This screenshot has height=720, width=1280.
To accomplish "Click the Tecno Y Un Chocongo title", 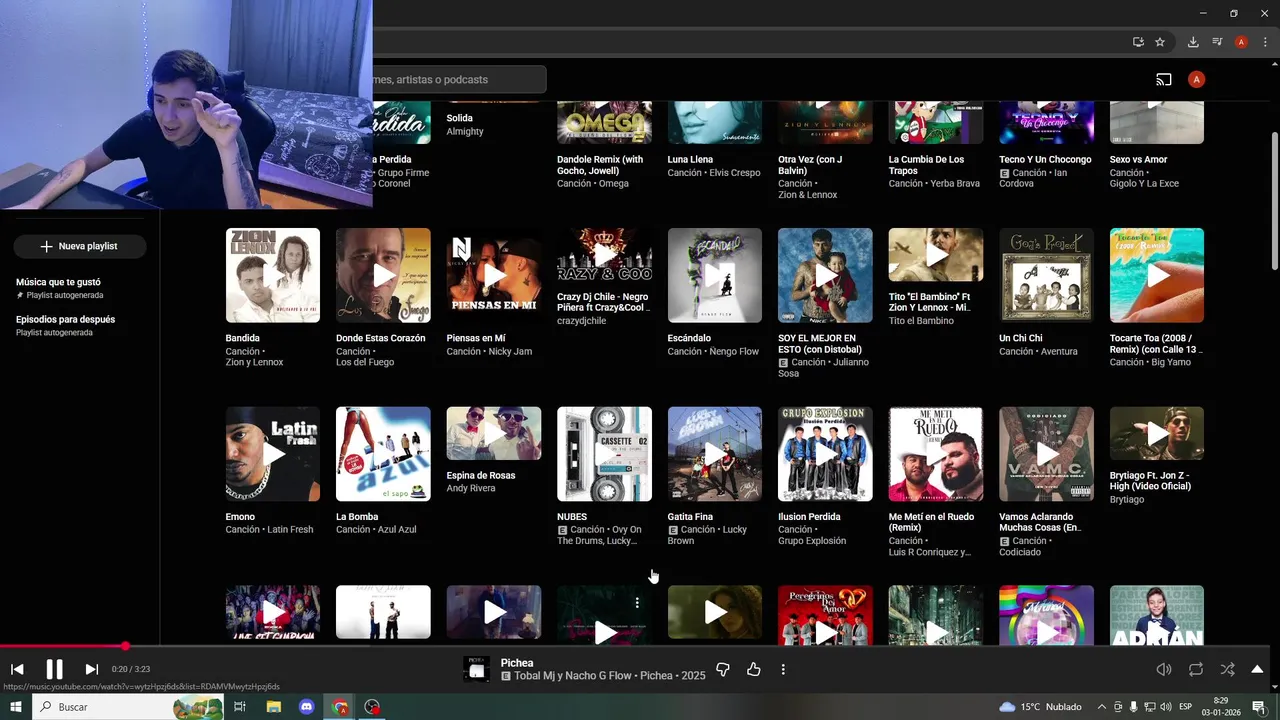I will (x=1045, y=159).
